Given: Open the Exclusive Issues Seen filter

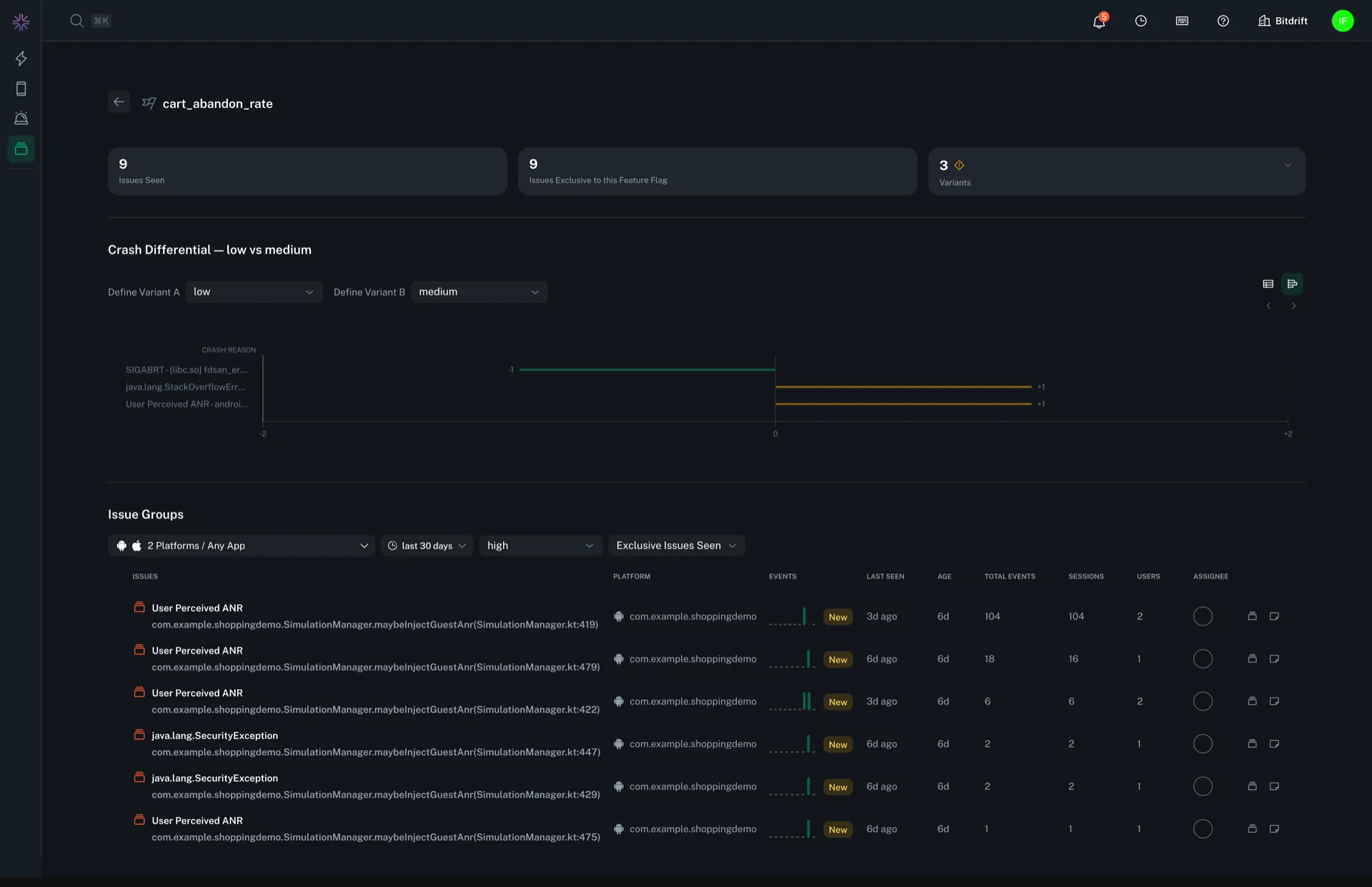Looking at the screenshot, I should (676, 546).
